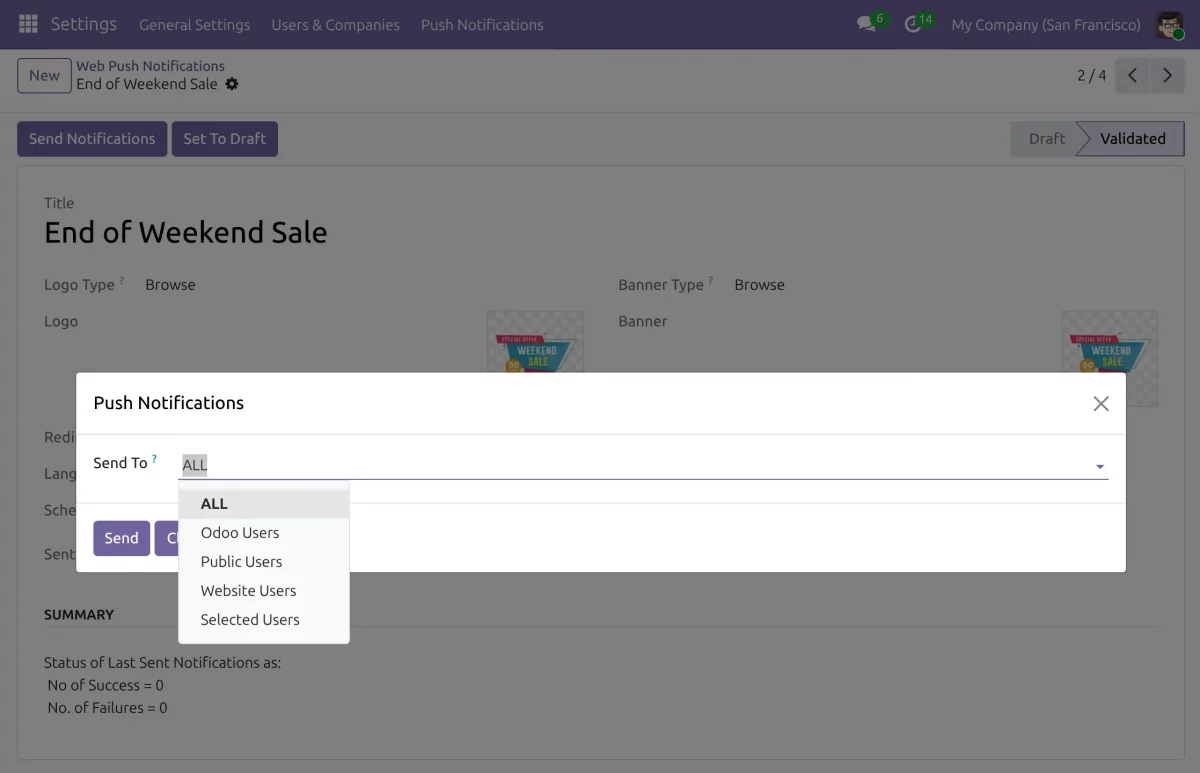
Task: Click the Logo weekend sale thumbnail
Action: coord(535,342)
